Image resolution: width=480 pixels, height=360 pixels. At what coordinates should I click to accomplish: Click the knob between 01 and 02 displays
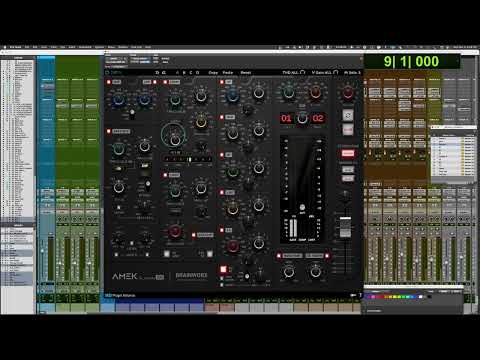point(302,118)
